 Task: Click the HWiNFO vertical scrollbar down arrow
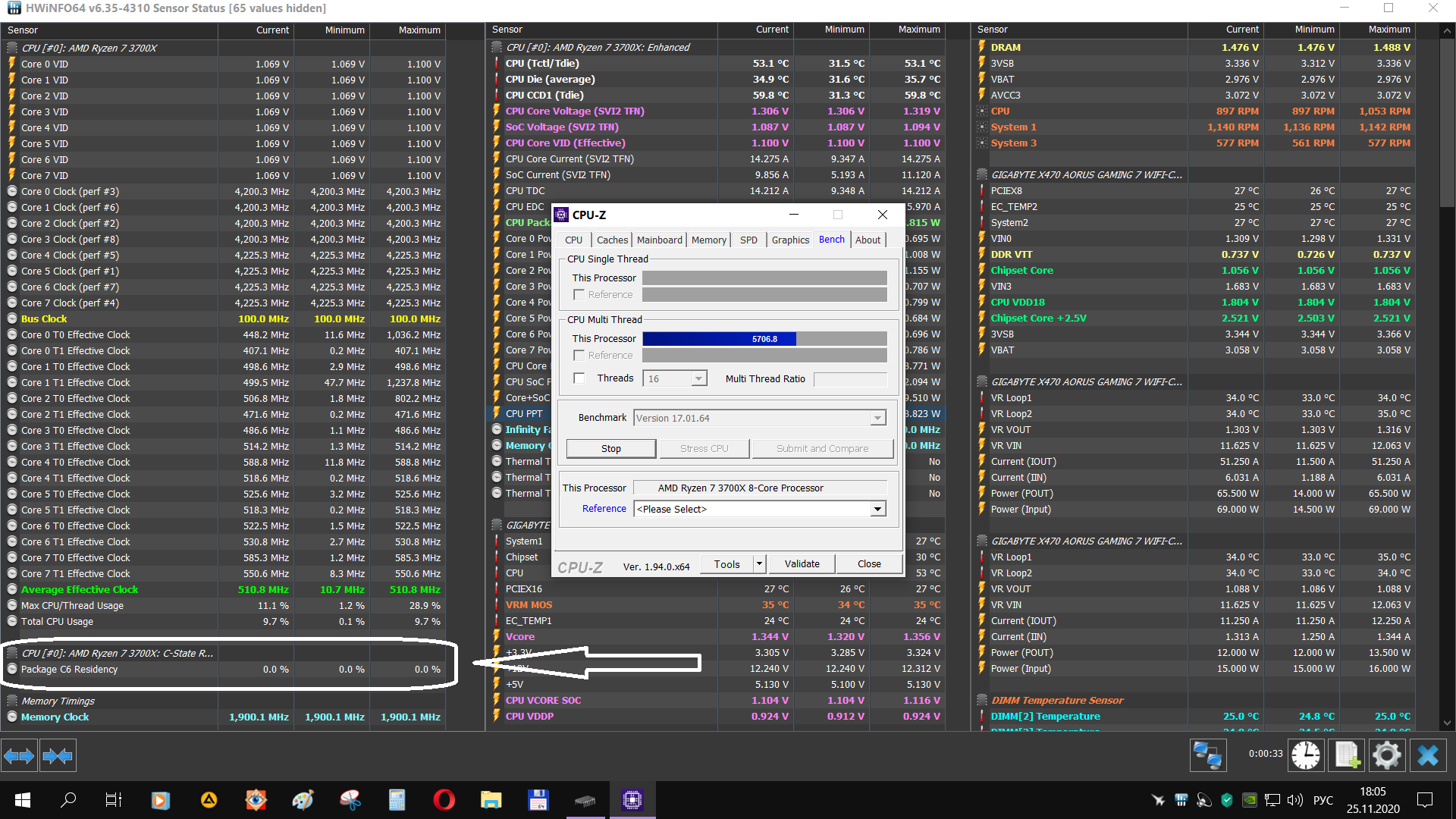pos(1448,723)
